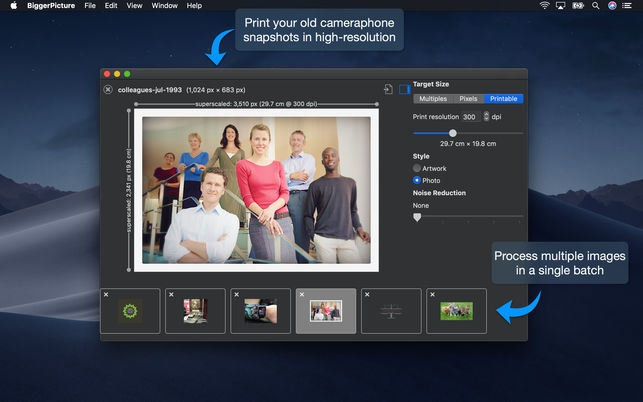Open Spotlight search magnifier
Image resolution: width=643 pixels, height=402 pixels.
point(595,5)
